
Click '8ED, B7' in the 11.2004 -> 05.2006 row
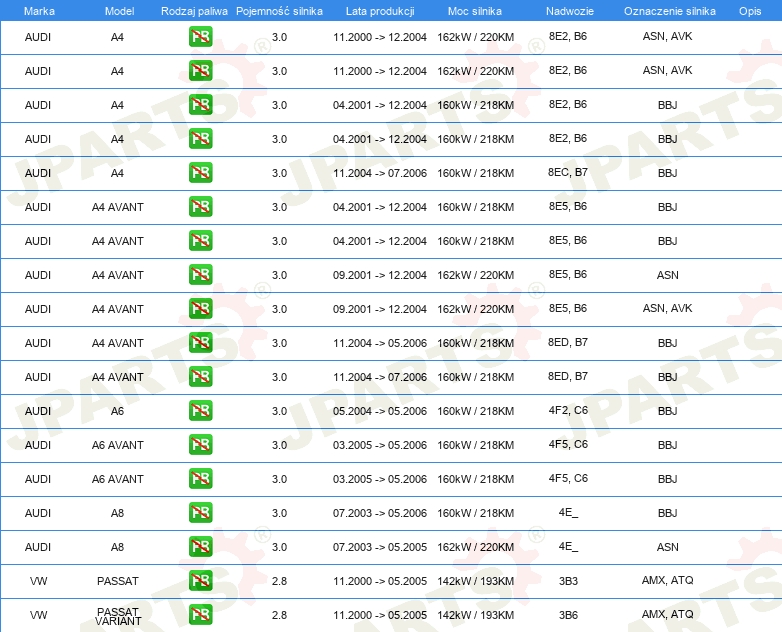(x=568, y=342)
